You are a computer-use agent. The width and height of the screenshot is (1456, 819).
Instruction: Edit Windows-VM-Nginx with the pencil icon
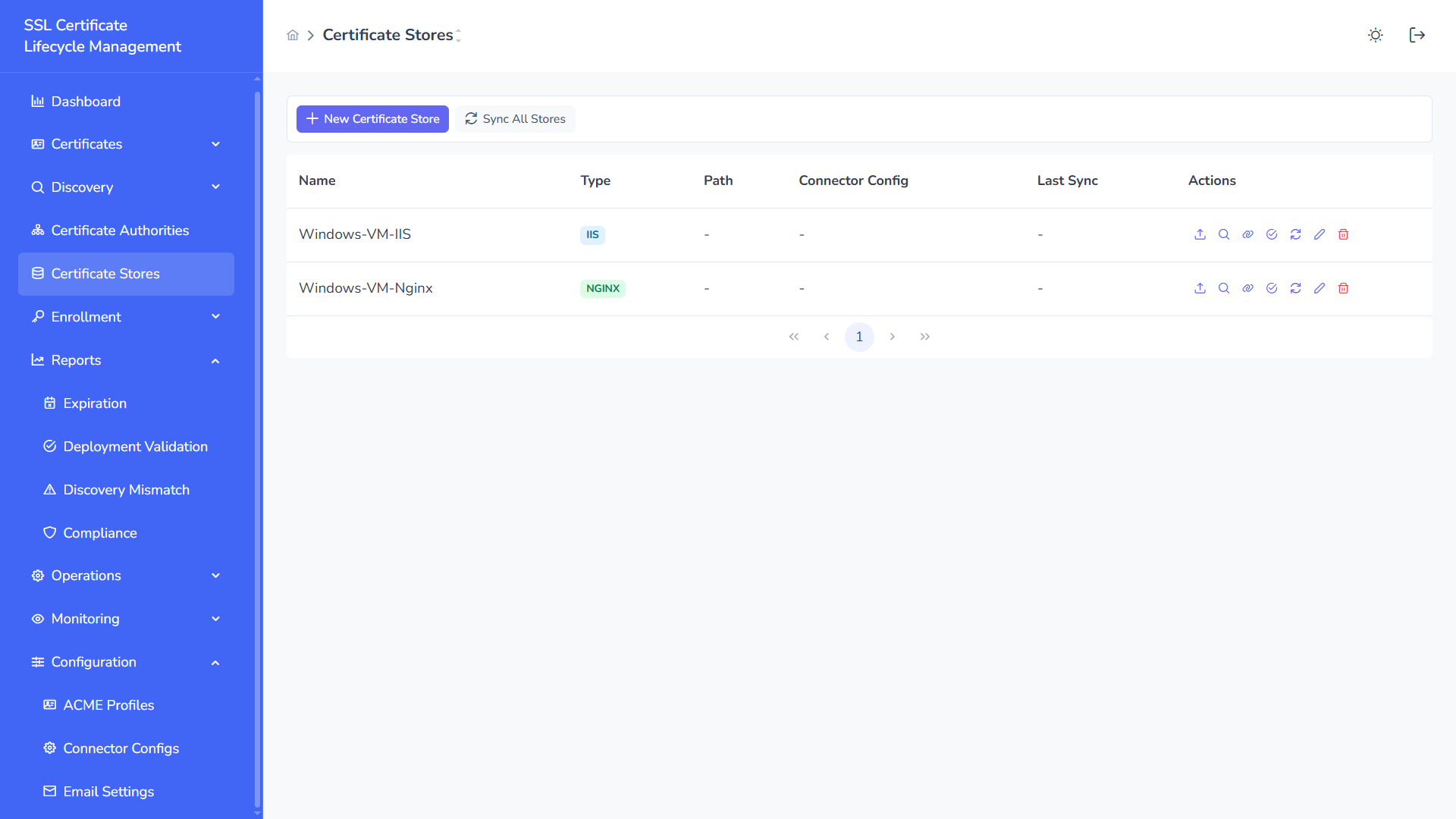1319,288
